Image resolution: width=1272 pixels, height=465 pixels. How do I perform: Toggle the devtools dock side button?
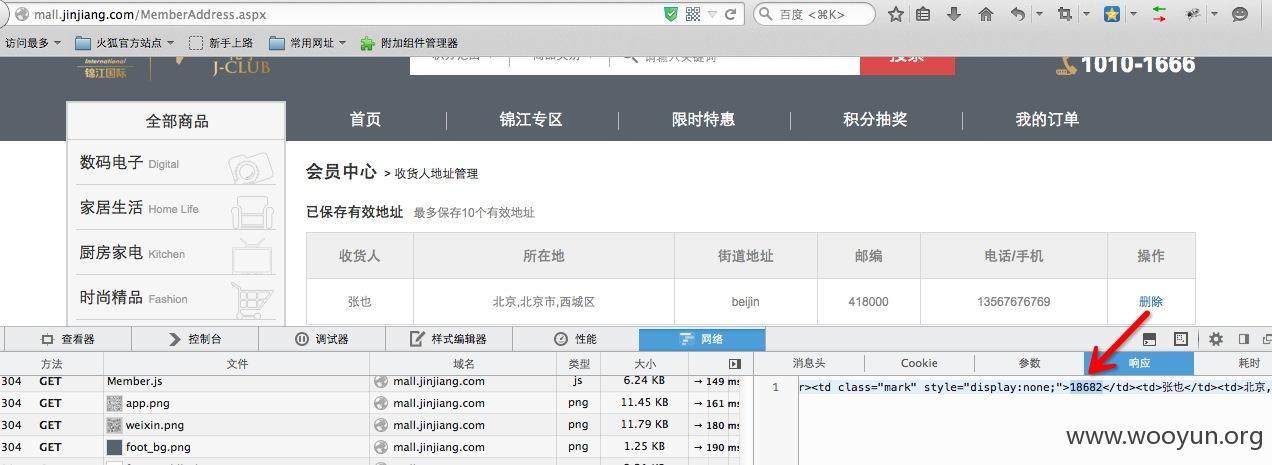click(1244, 339)
